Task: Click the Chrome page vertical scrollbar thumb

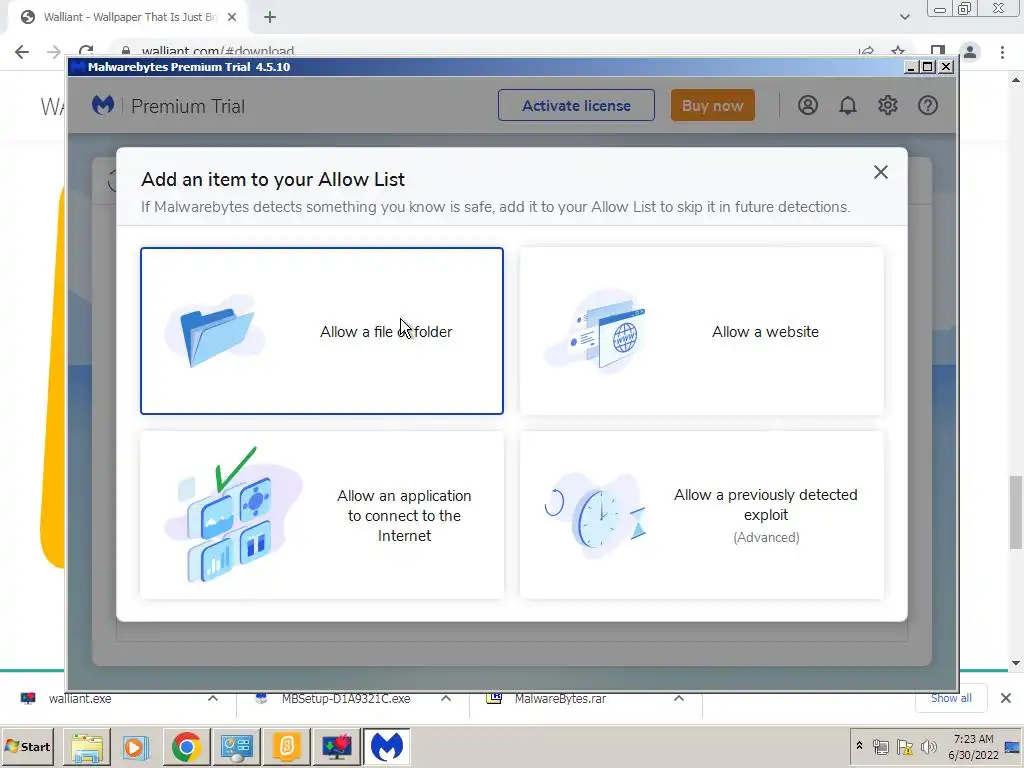Action: point(1016,513)
